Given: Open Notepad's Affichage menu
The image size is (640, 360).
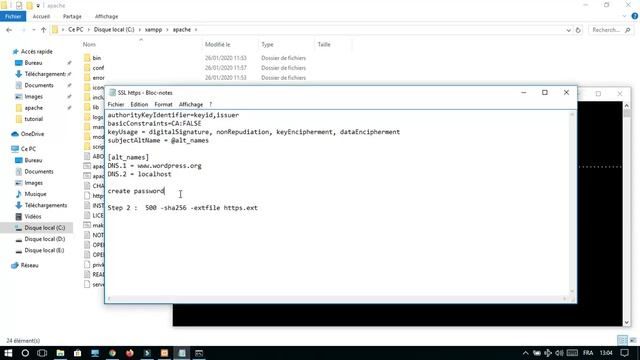Looking at the screenshot, I should 191,104.
